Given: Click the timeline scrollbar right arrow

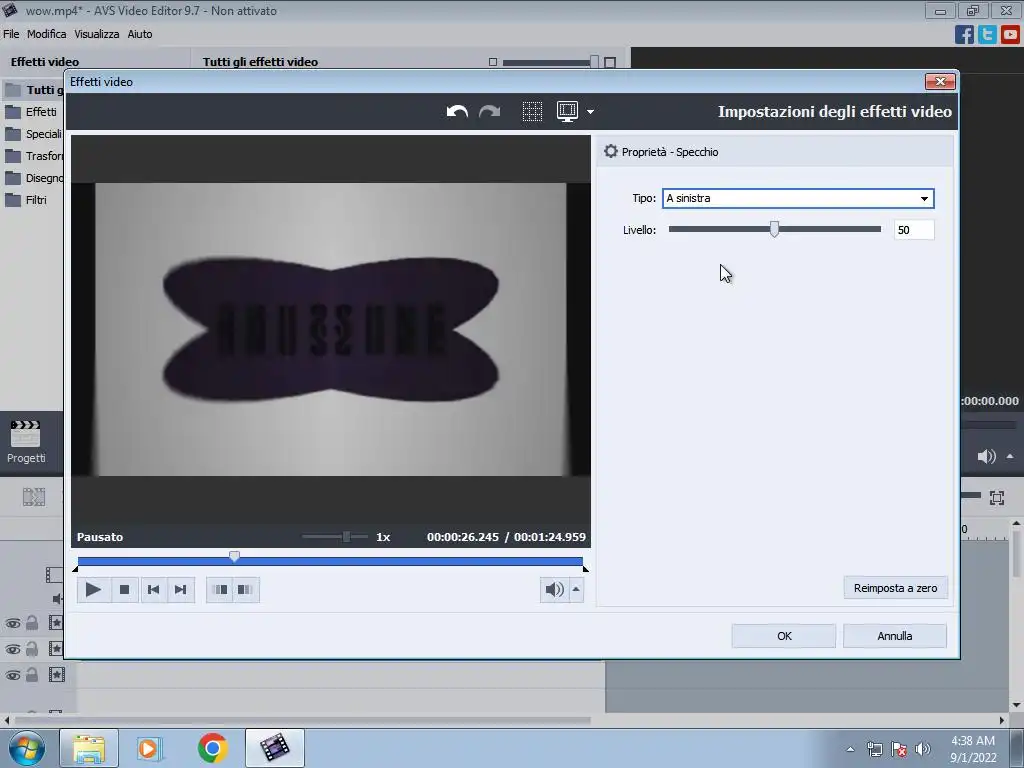Looking at the screenshot, I should (1002, 720).
